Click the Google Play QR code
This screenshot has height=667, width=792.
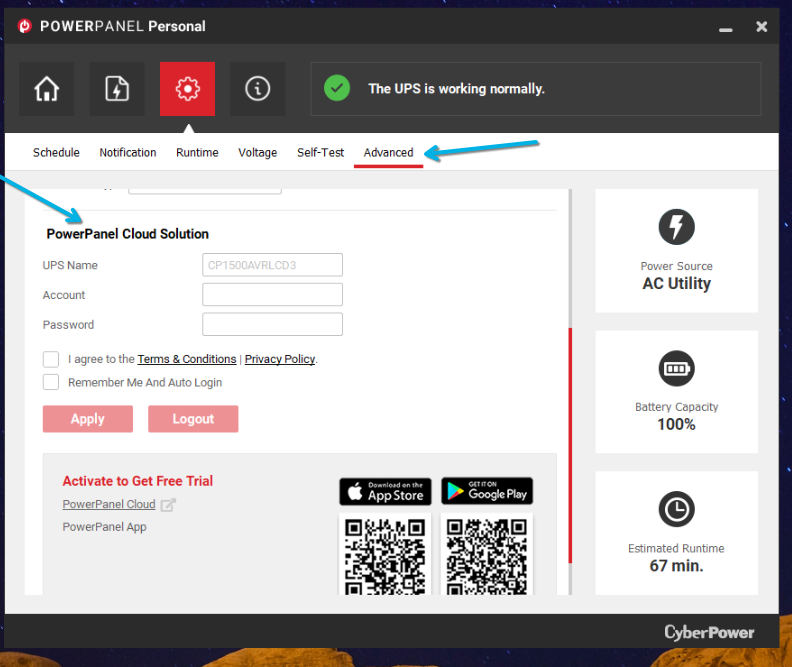[487, 554]
